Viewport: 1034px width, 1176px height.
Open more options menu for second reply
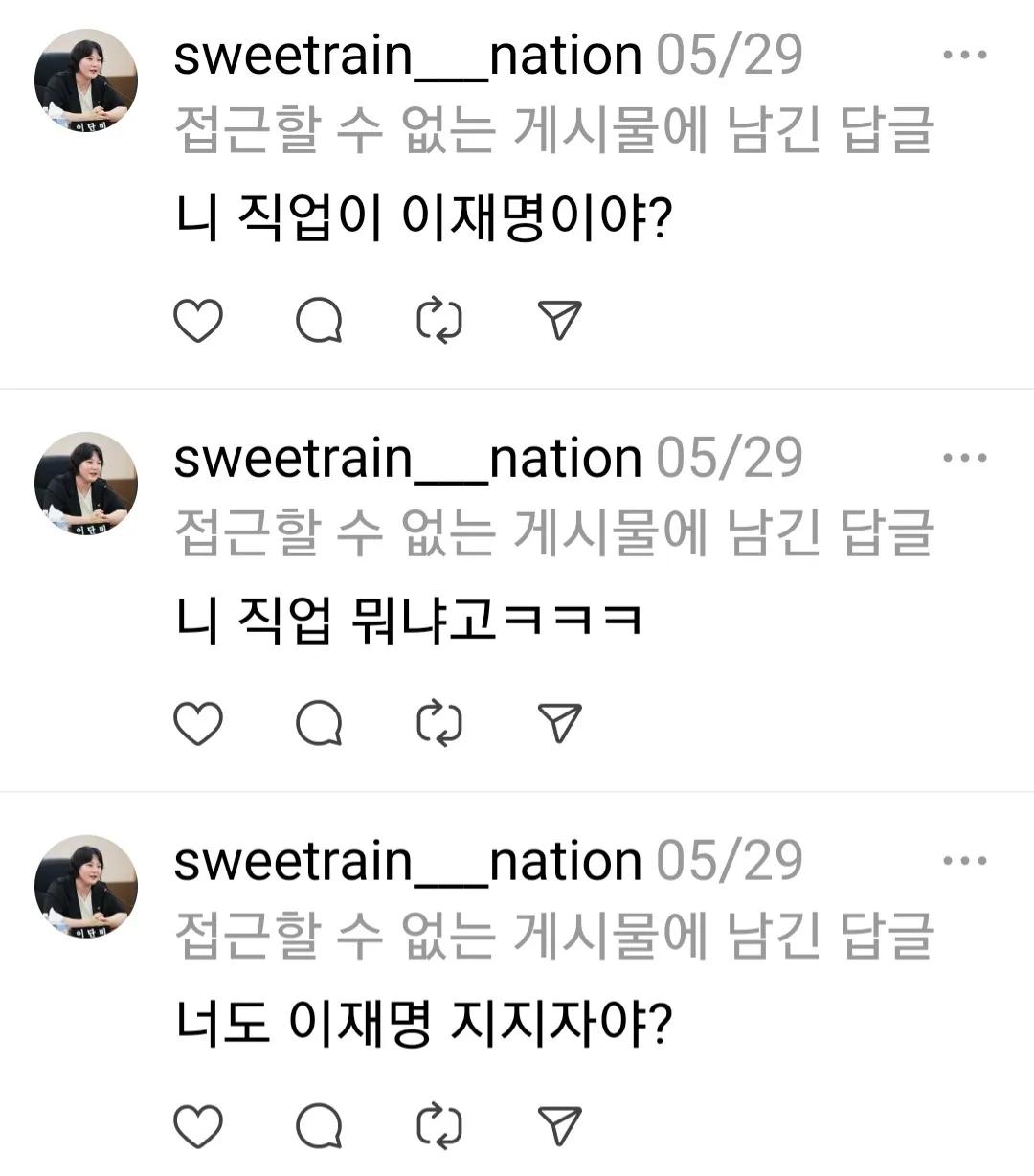964,458
